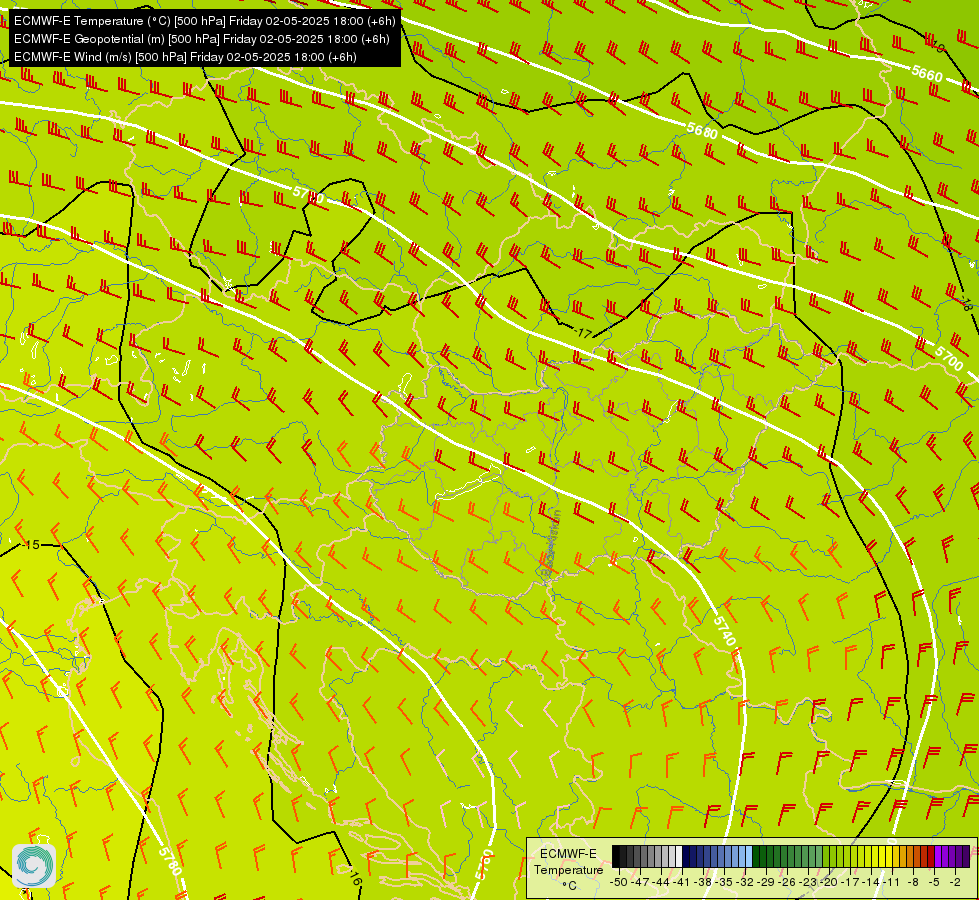Click the -32 value on temperature legend
Viewport: 979px width, 900px height.
(745, 882)
